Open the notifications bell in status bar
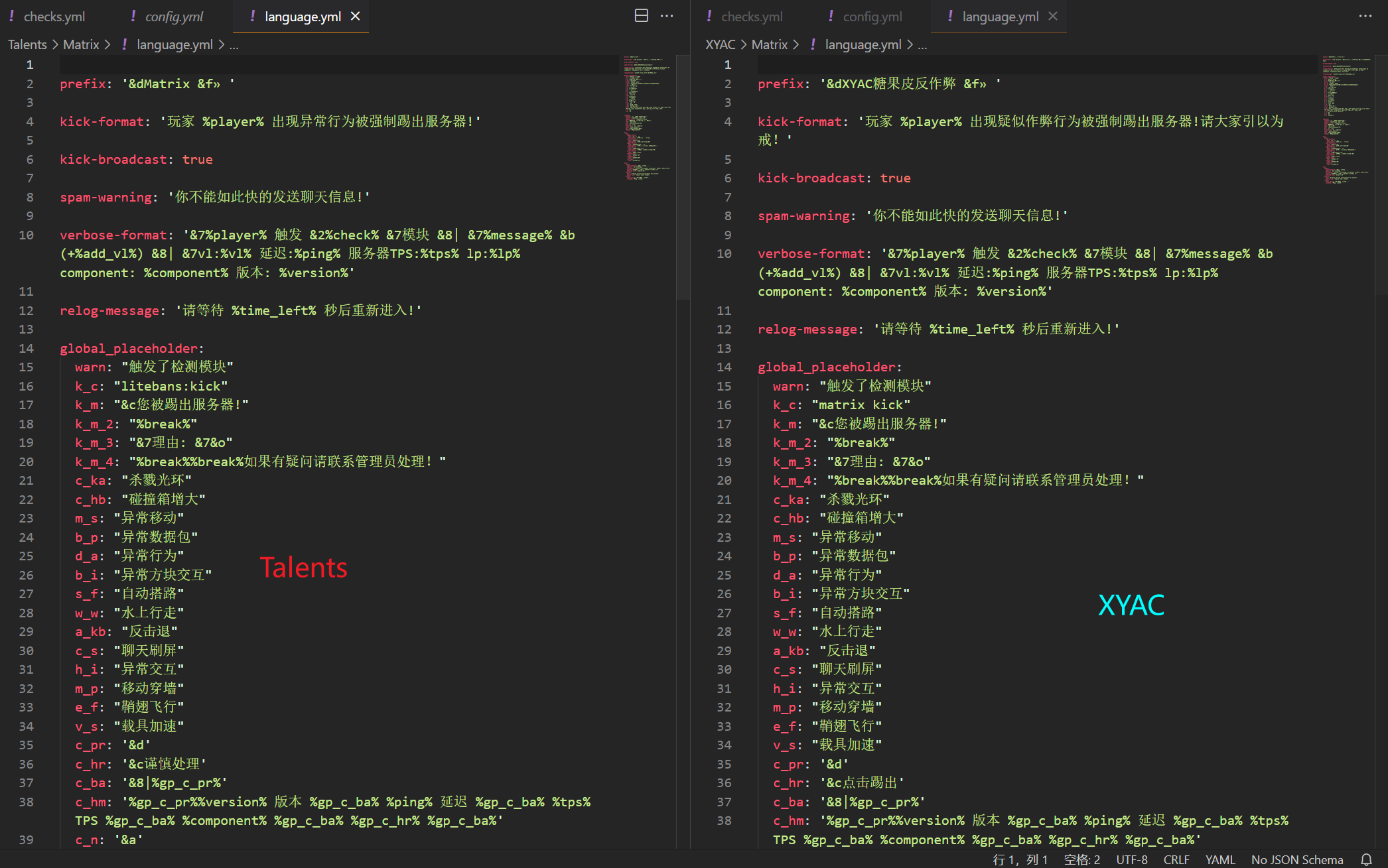This screenshot has height=868, width=1388. pos(1366,859)
